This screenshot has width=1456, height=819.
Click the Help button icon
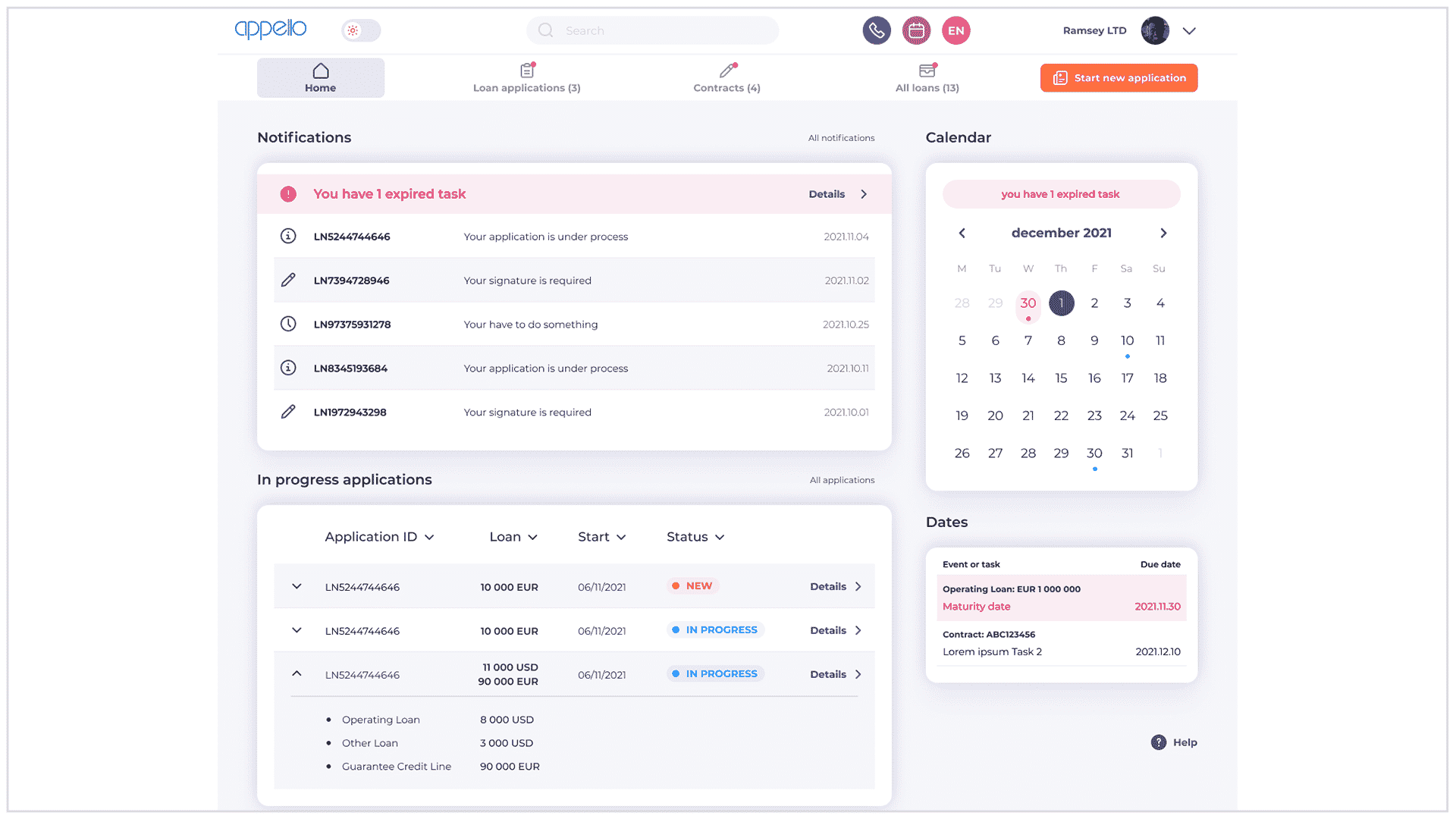(x=1158, y=742)
